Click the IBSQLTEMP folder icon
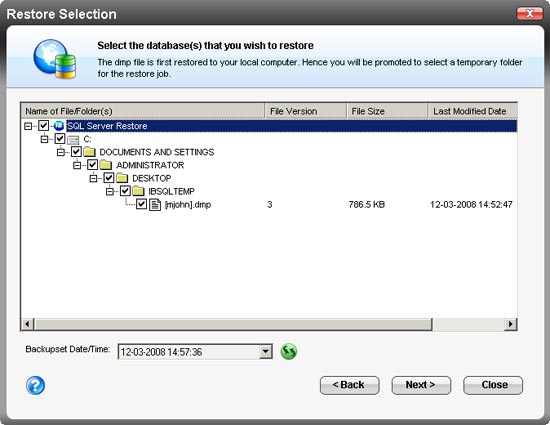 [x=138, y=191]
